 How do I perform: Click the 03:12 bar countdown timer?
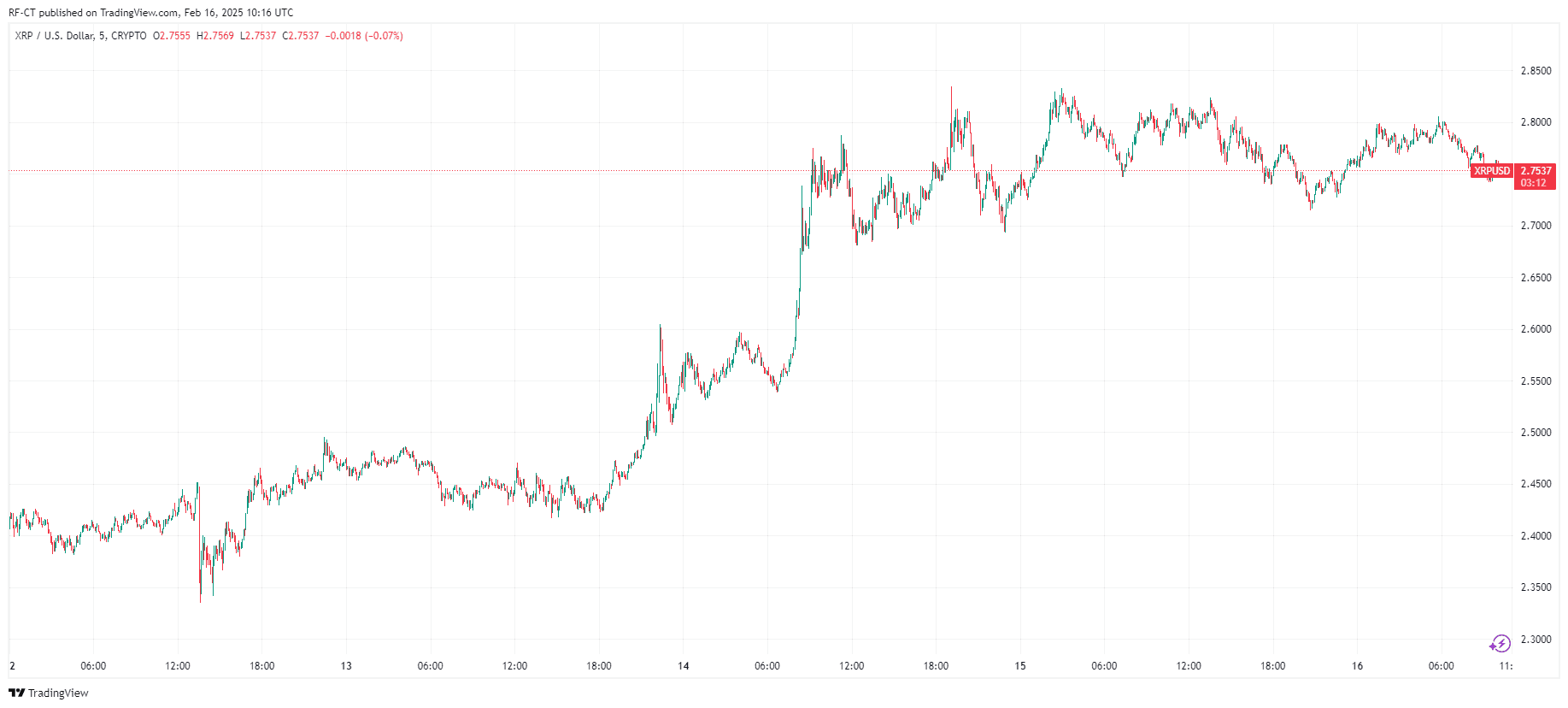click(1533, 183)
